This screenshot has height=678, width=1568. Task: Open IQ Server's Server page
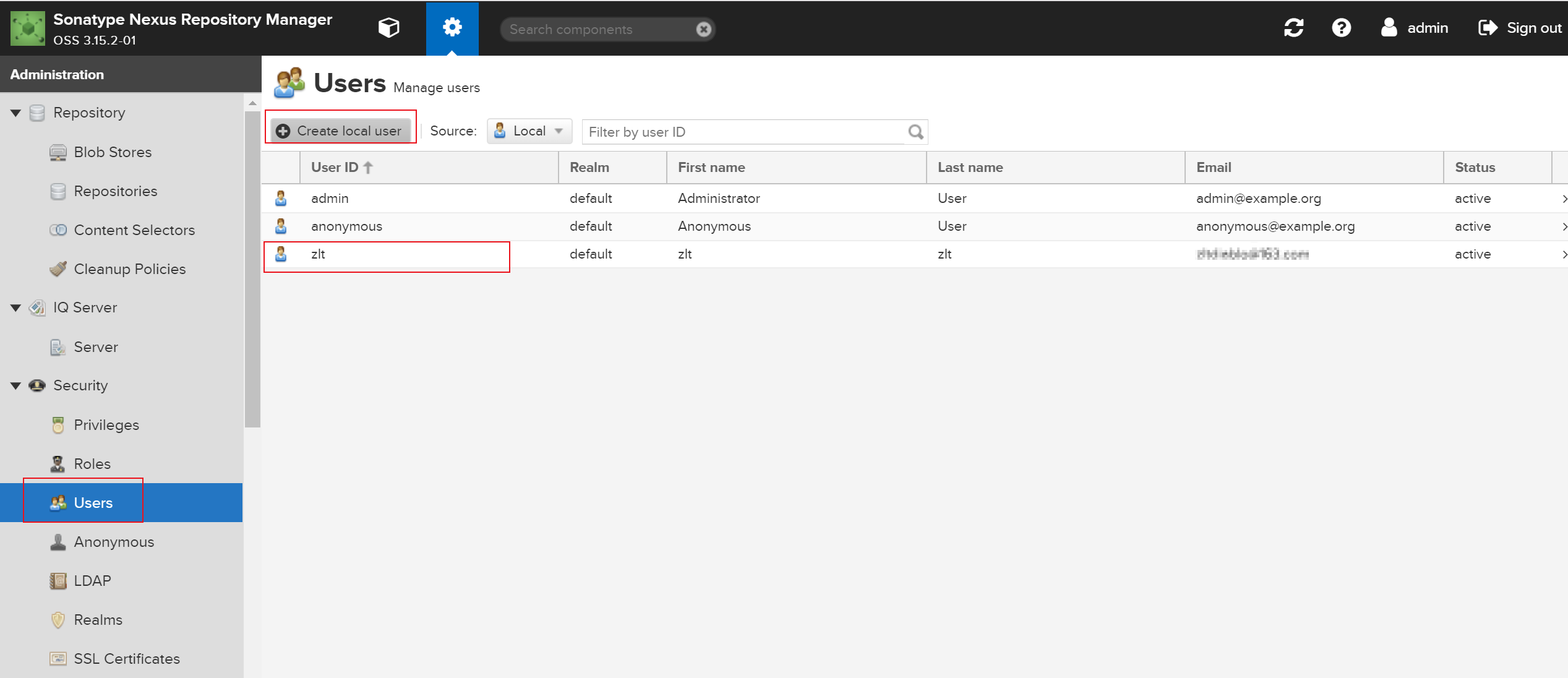96,347
